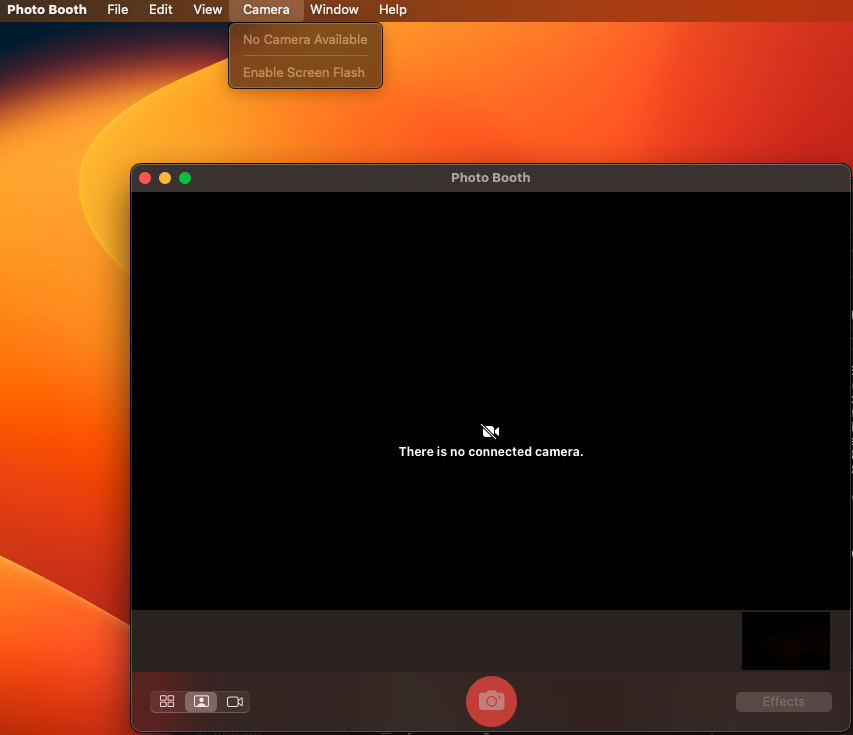Image resolution: width=853 pixels, height=735 pixels.
Task: Open the File menu
Action: (118, 10)
